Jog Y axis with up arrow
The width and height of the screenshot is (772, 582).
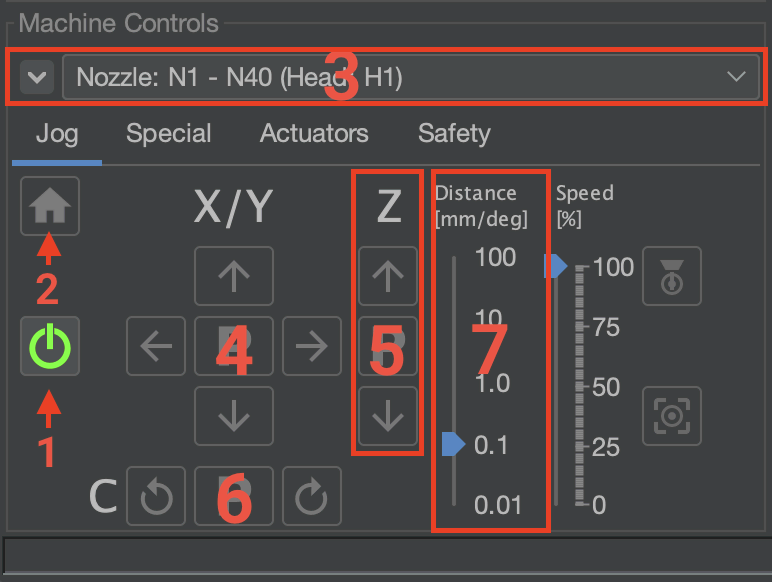(x=233, y=277)
